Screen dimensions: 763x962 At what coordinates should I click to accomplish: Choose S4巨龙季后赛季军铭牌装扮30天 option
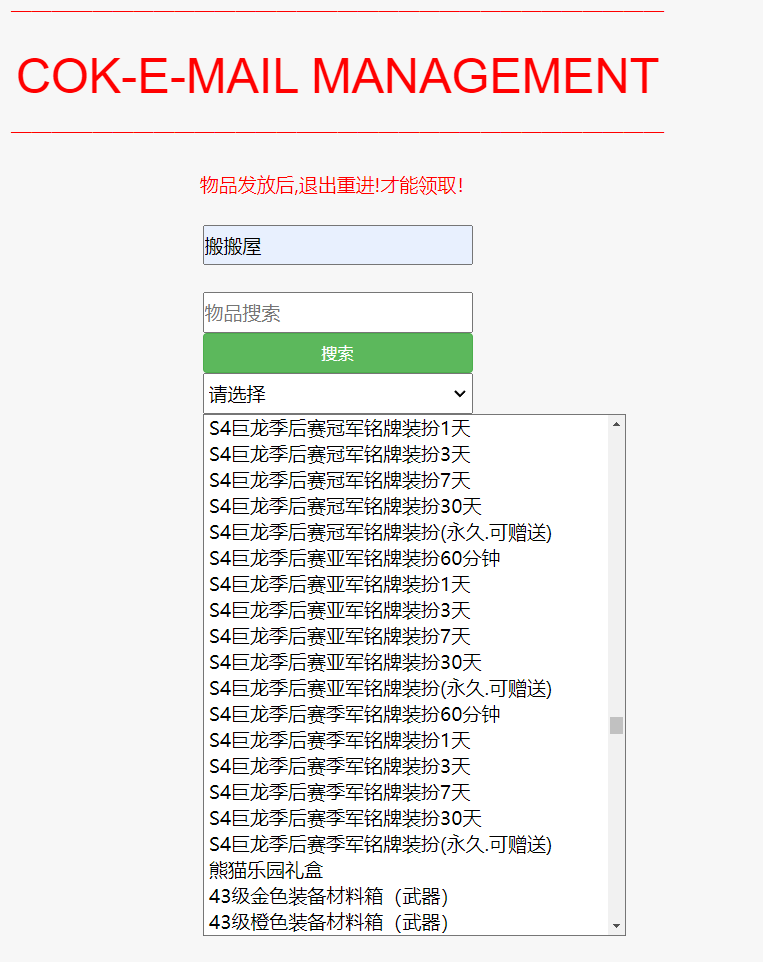(x=345, y=819)
